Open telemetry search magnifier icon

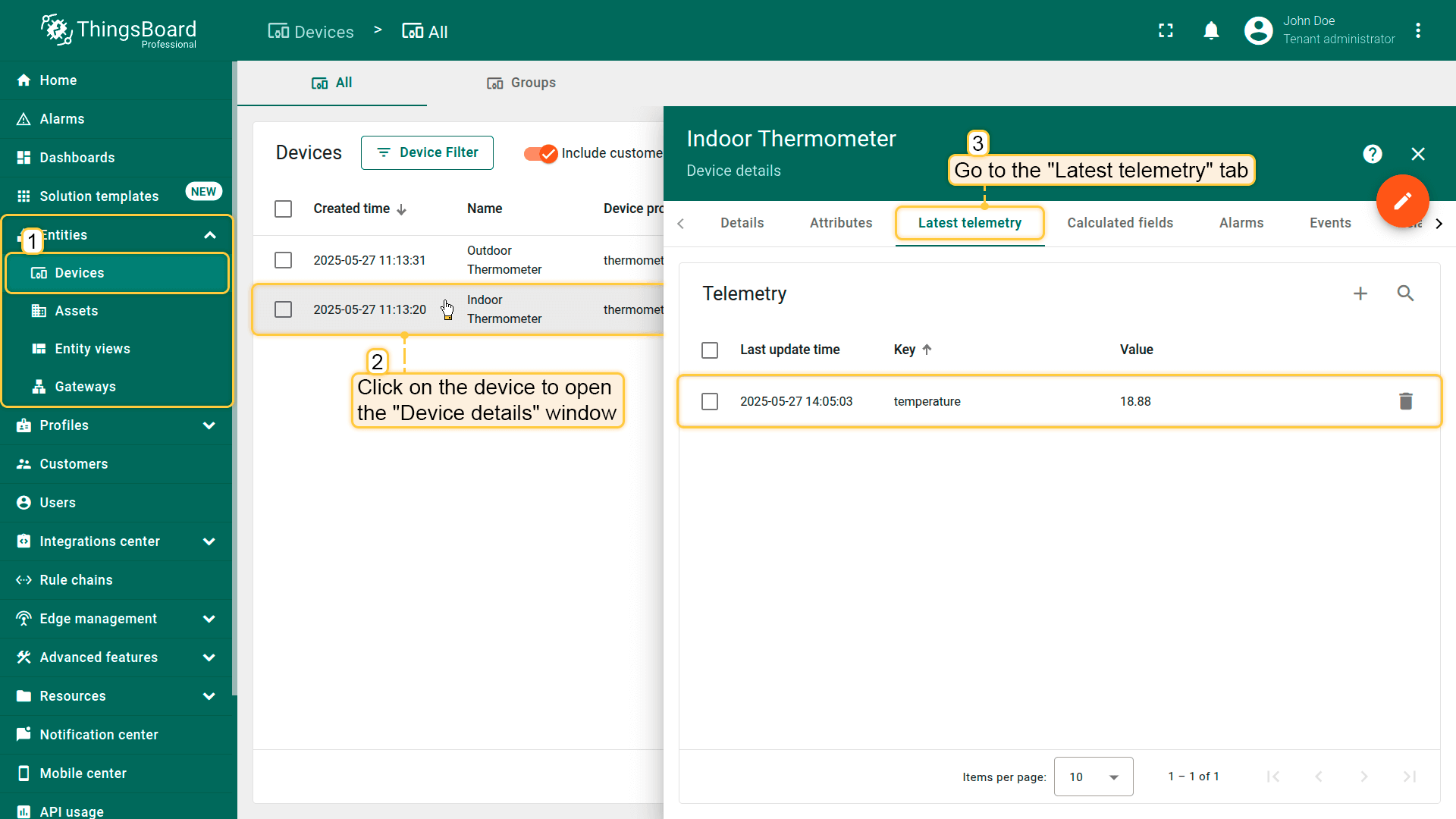(1405, 293)
